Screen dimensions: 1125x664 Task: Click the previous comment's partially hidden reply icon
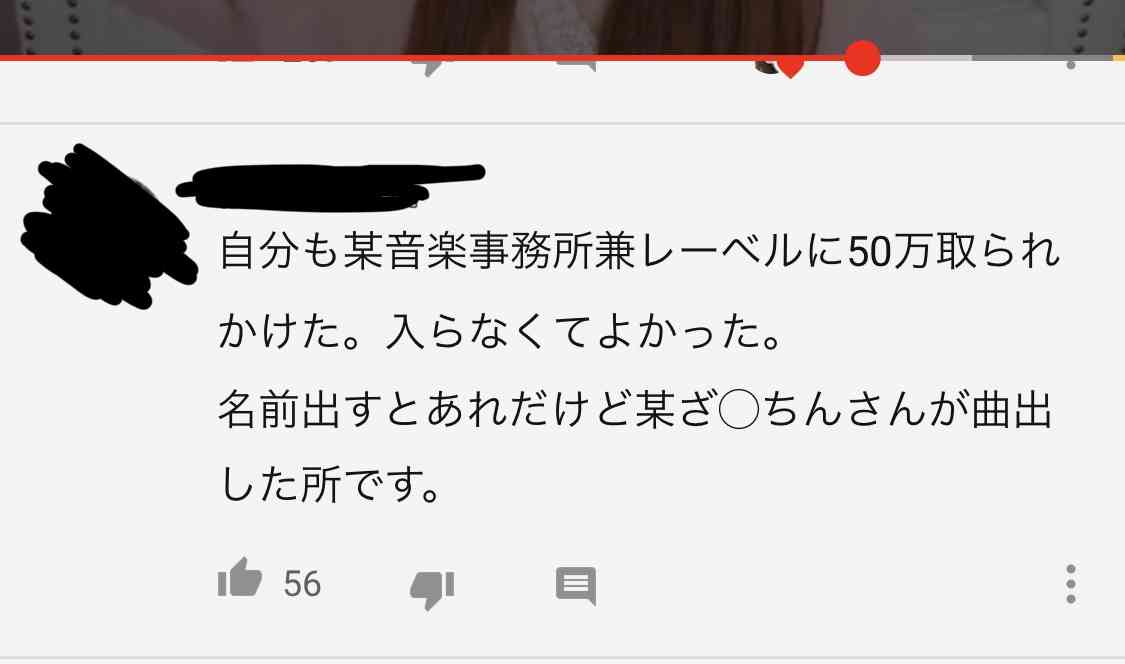(x=576, y=67)
